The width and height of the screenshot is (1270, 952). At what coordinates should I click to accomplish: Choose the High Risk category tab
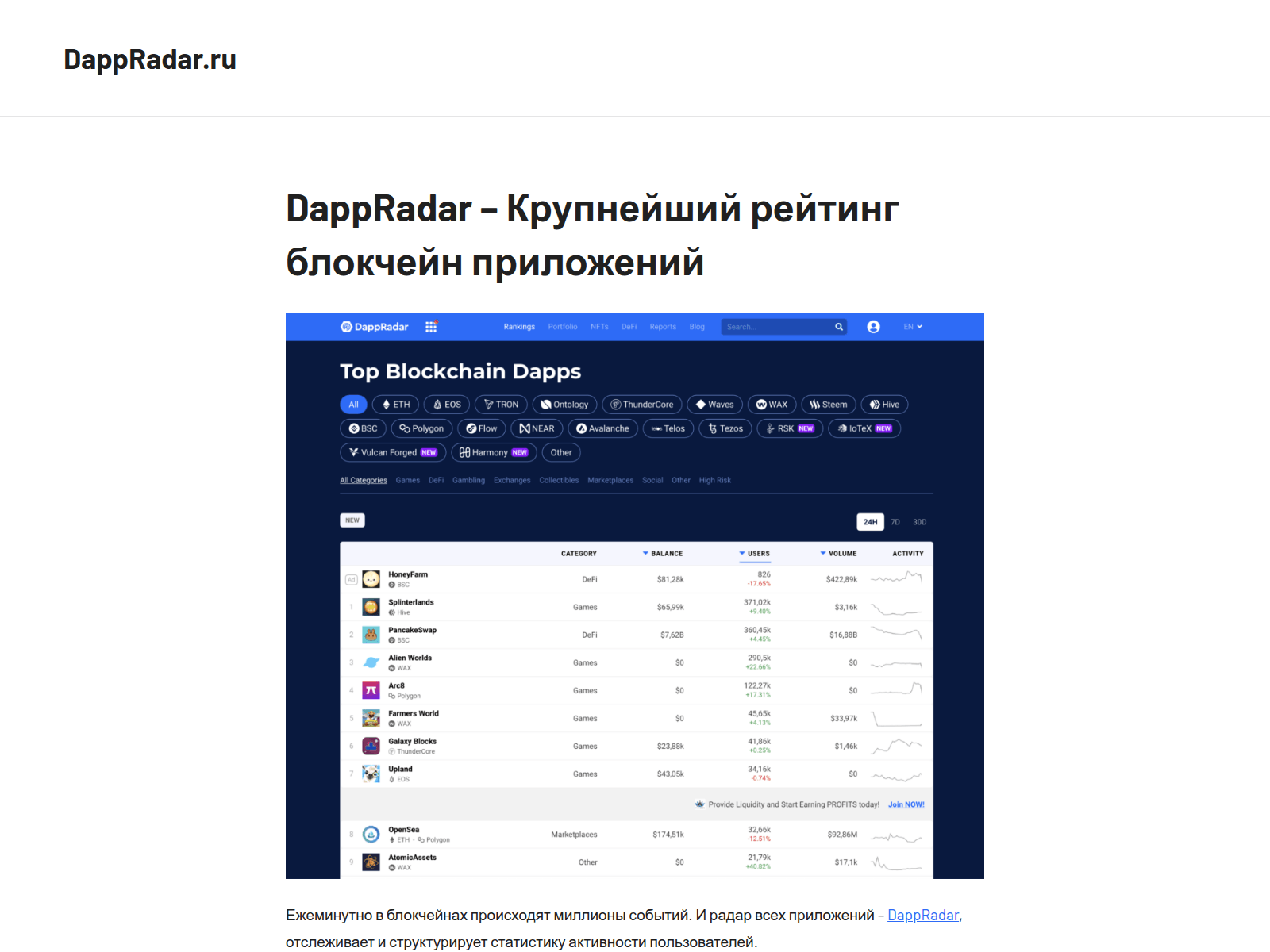tap(715, 480)
